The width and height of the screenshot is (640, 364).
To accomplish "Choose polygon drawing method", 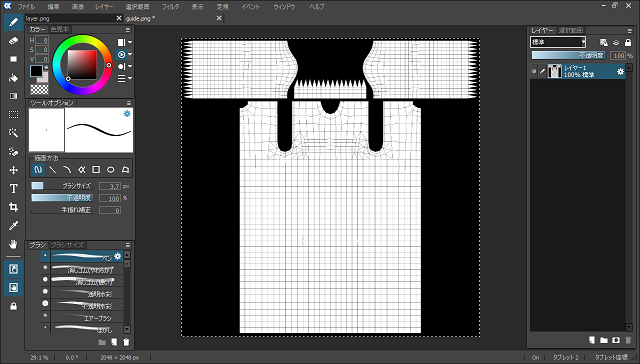I will pos(125,169).
